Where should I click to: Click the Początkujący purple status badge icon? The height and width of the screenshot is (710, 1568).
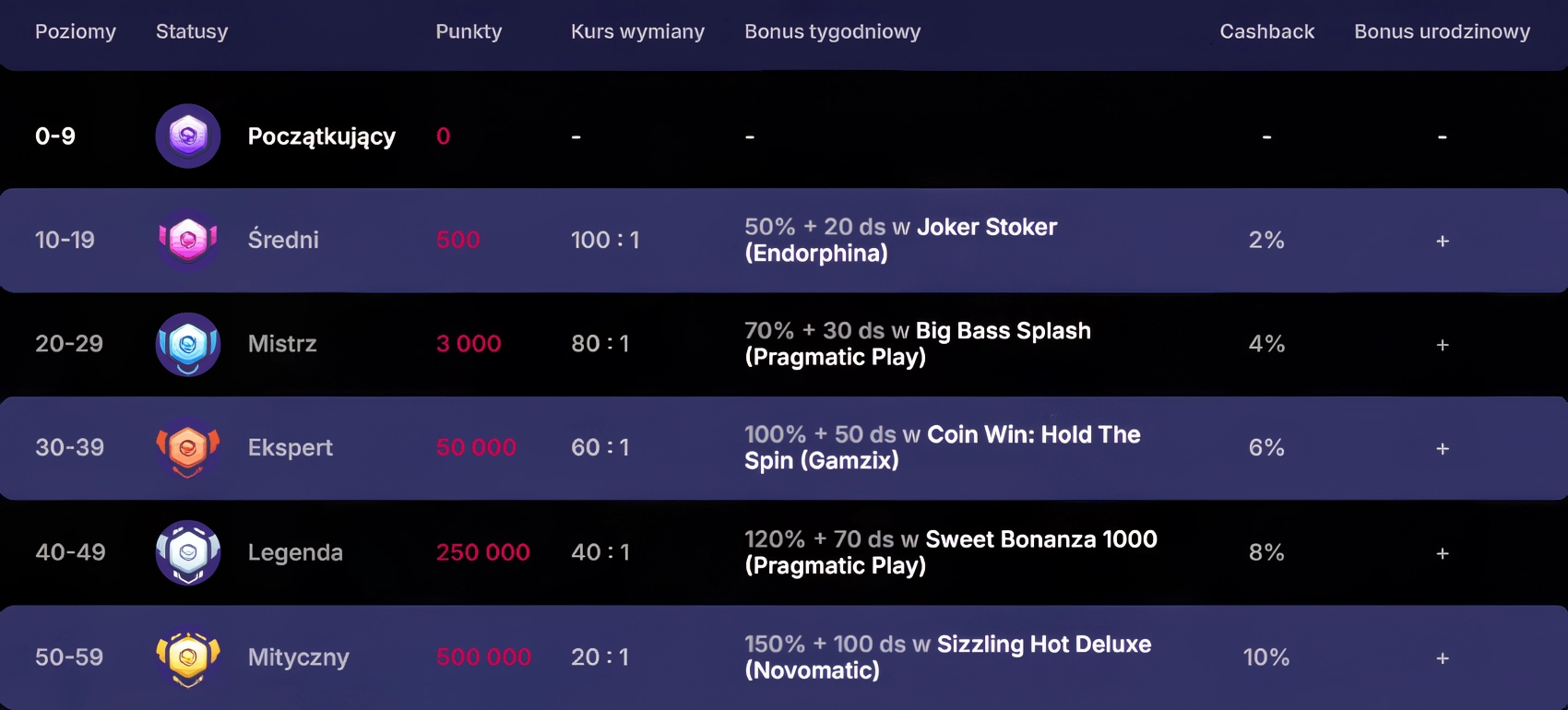(x=188, y=136)
